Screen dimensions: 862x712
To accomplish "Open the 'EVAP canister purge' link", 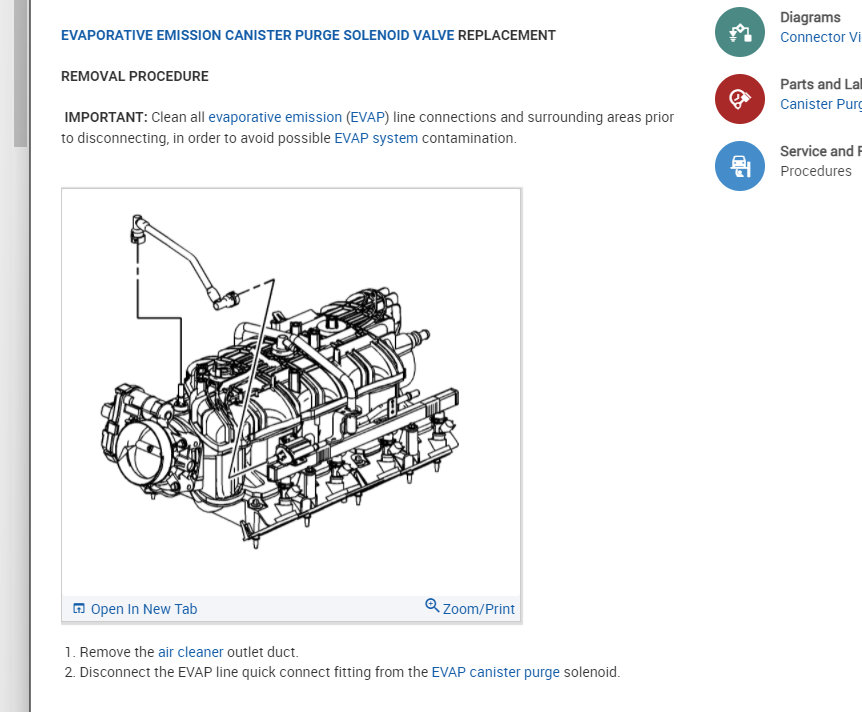I will 495,672.
